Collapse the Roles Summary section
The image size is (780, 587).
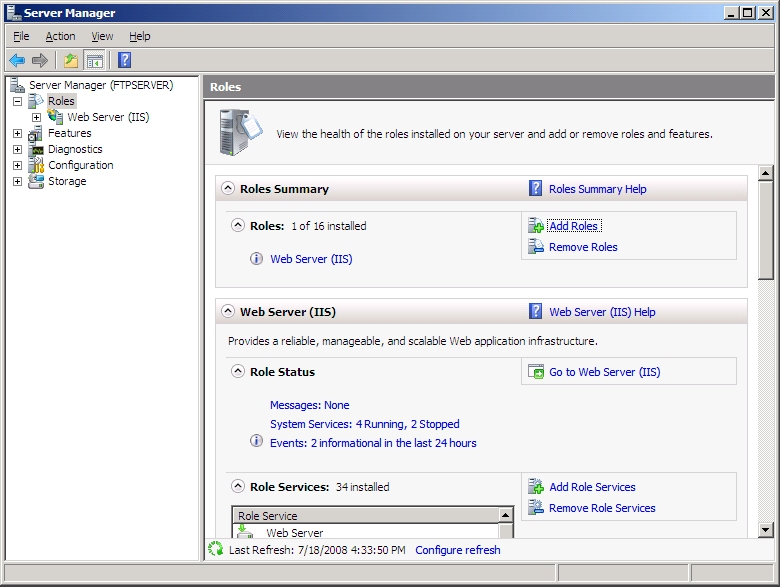[228, 188]
